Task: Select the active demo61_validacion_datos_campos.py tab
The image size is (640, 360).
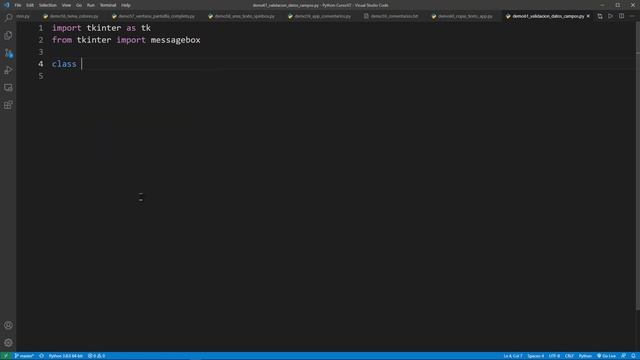Action: pos(548,16)
